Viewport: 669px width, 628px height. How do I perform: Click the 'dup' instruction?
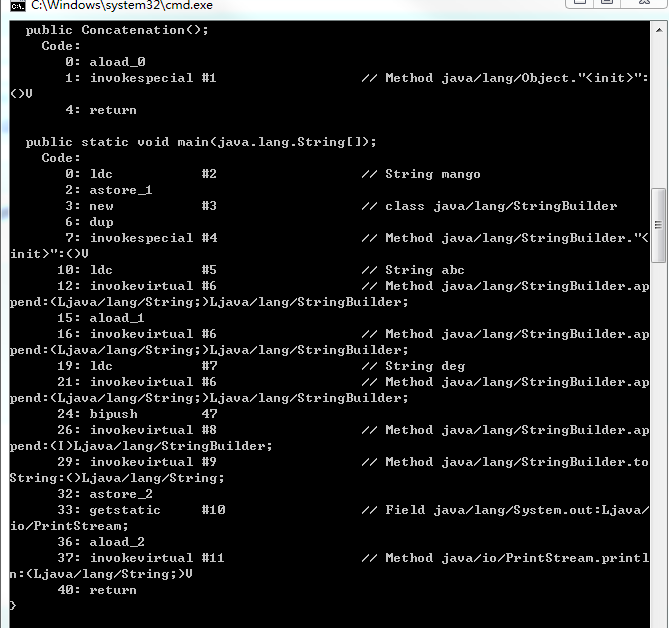(102, 222)
